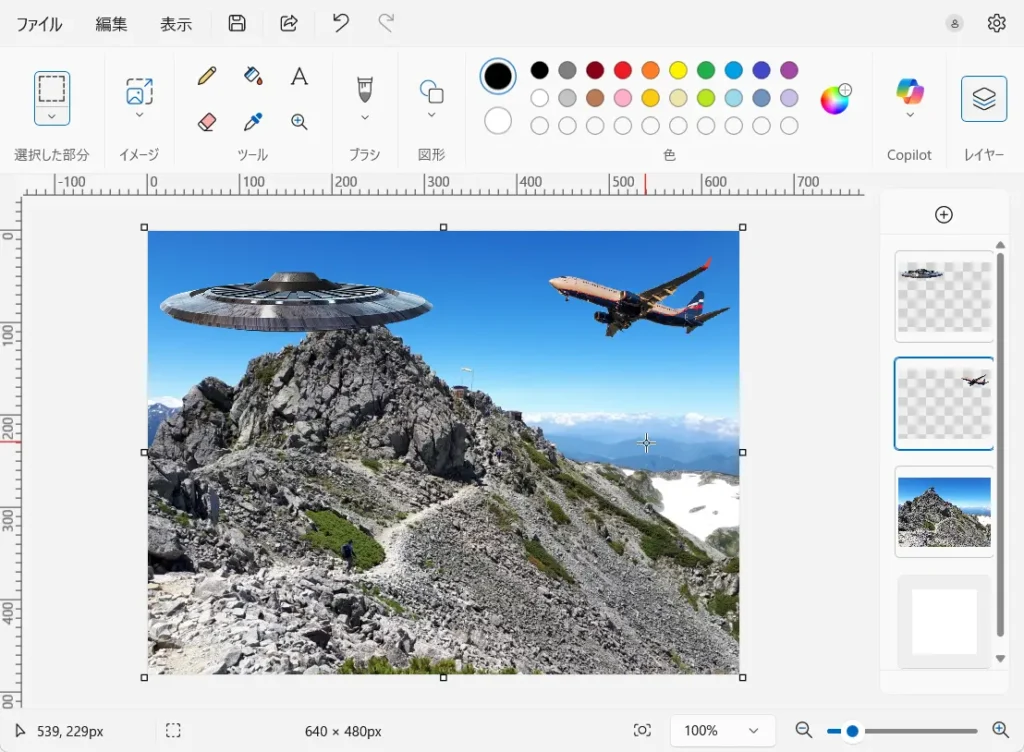Select the secondary white color circle

(x=498, y=121)
